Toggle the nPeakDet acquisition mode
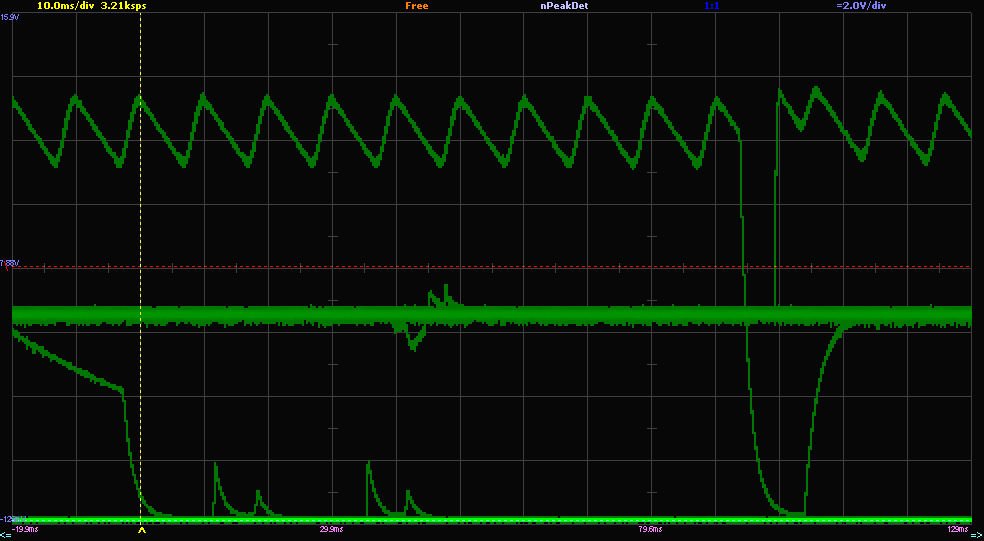 pyautogui.click(x=563, y=6)
